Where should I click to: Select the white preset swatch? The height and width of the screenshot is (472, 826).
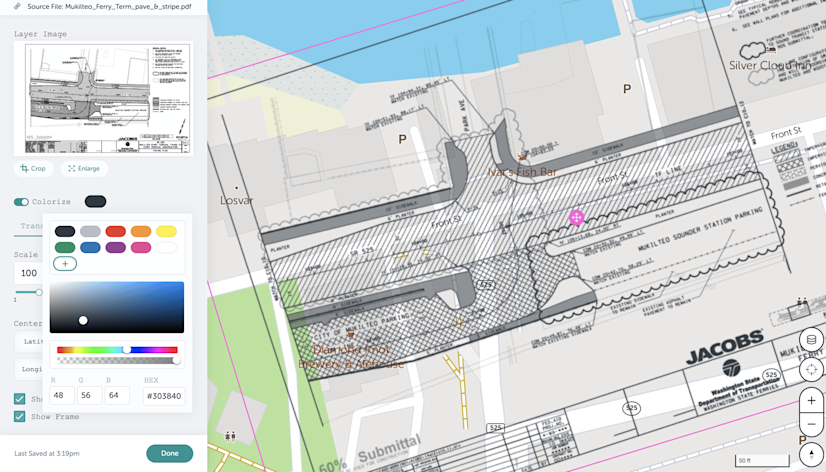(x=166, y=248)
